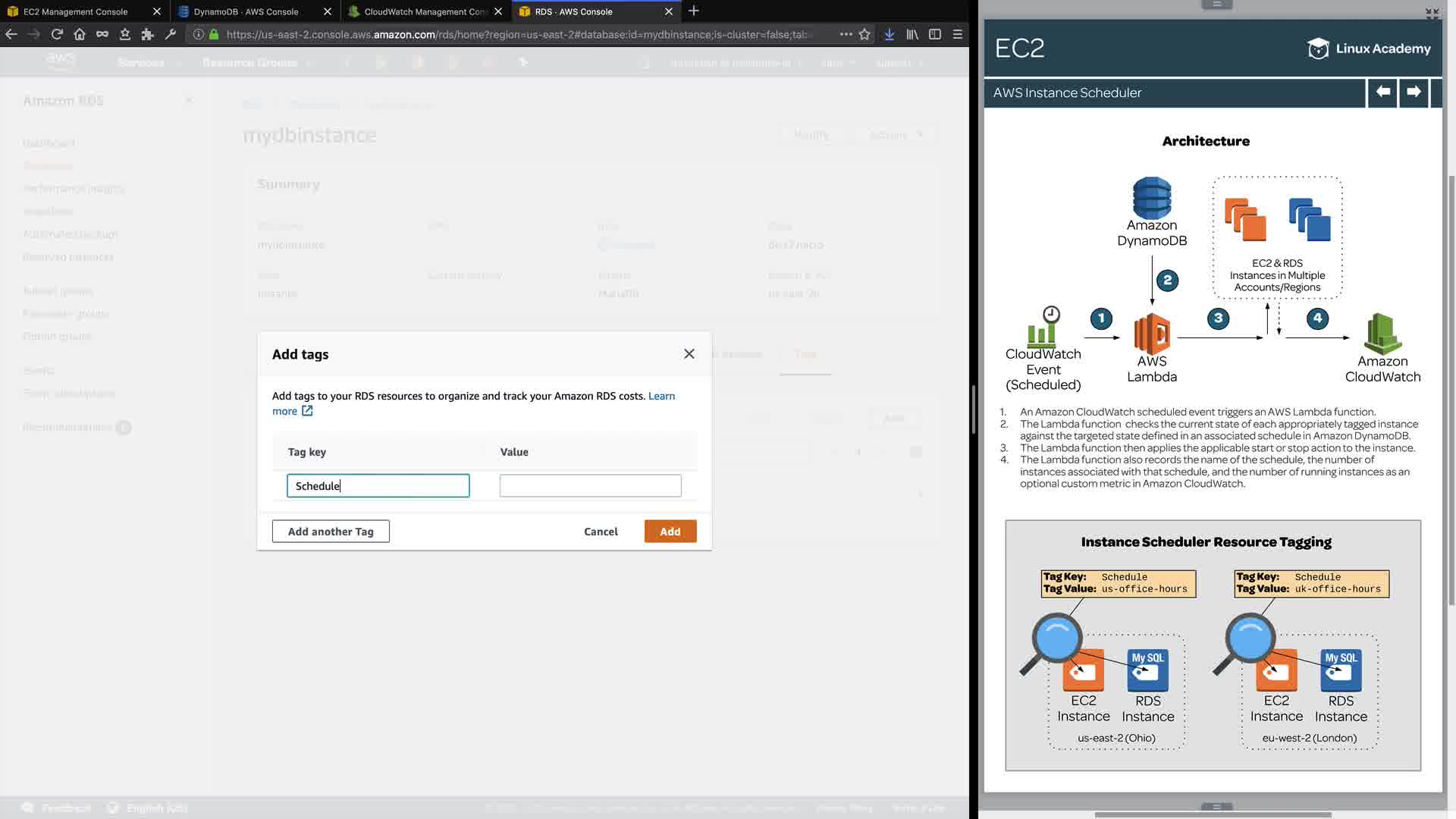Screen dimensions: 1456x819
Task: Reload the current page
Action: pyautogui.click(x=57, y=34)
